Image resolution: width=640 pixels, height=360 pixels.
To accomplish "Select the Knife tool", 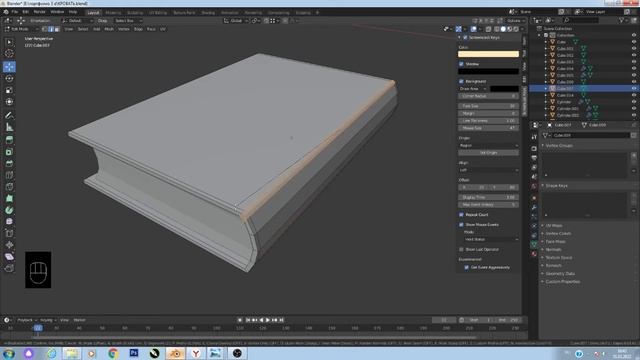I will pyautogui.click(x=9, y=187).
